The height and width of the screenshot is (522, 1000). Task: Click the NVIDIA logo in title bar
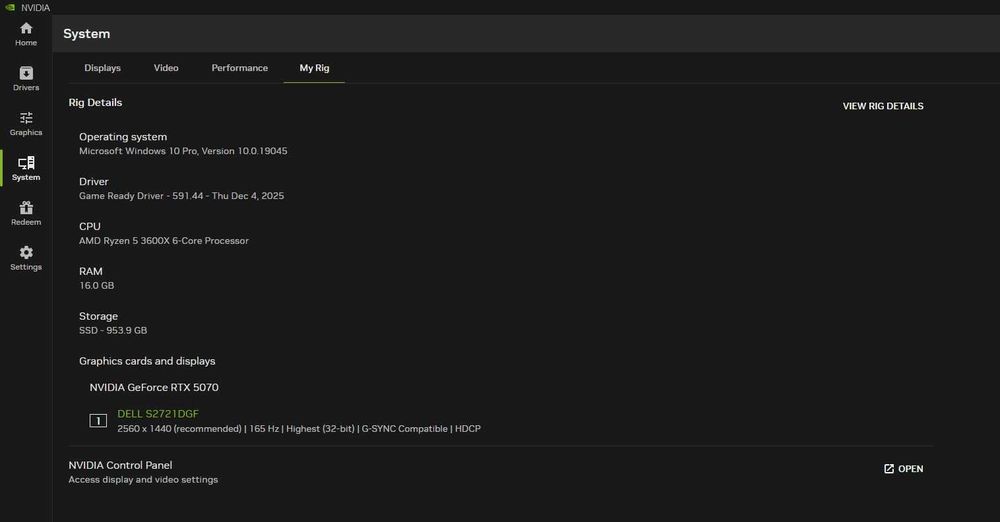click(x=10, y=8)
